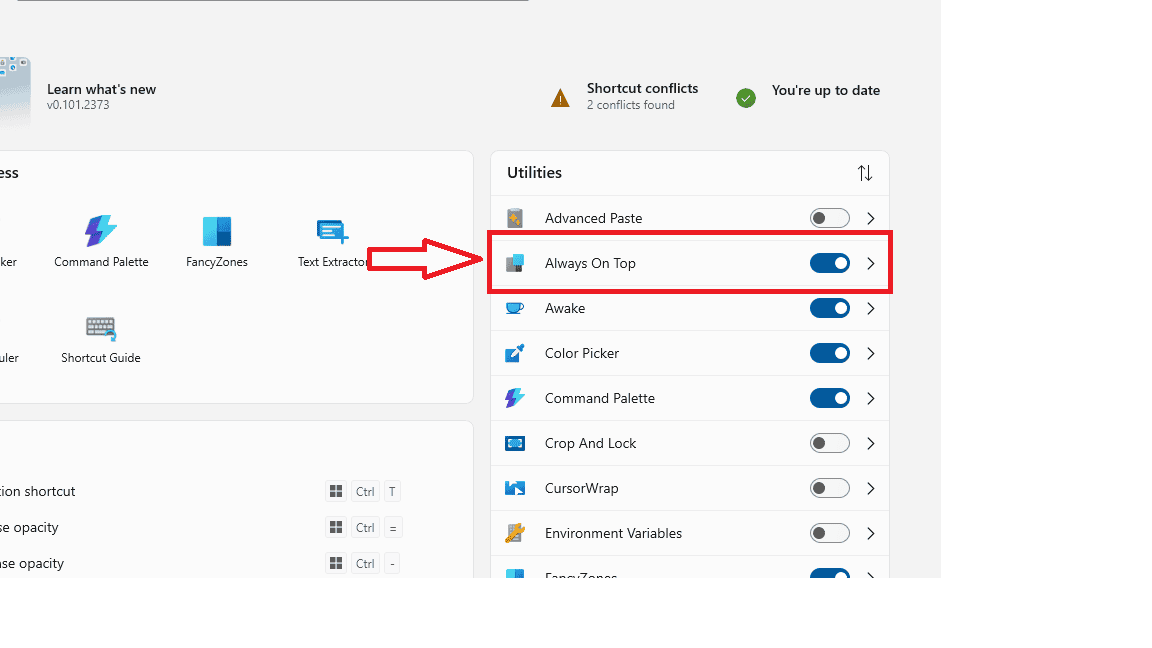The width and height of the screenshot is (1152, 648).
Task: Click the Environment Variables label
Action: [x=613, y=533]
